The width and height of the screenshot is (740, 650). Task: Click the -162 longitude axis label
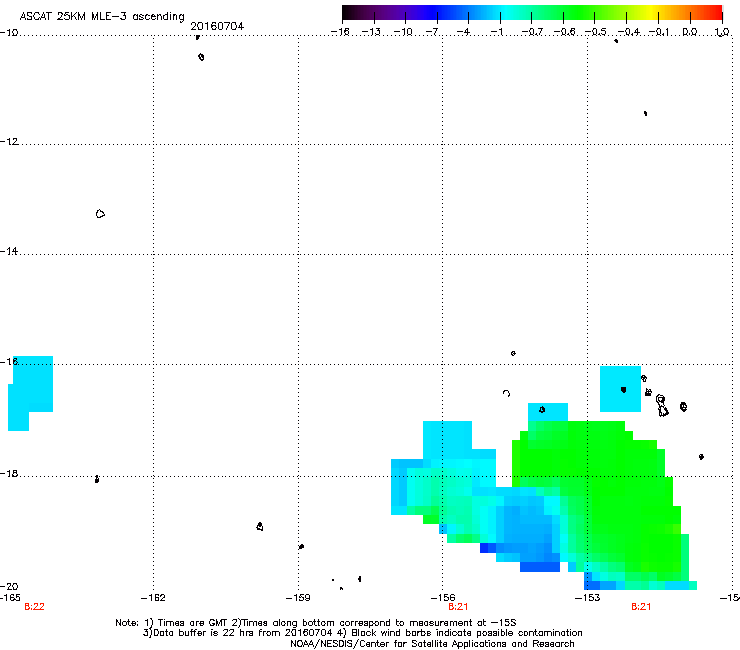click(x=153, y=598)
